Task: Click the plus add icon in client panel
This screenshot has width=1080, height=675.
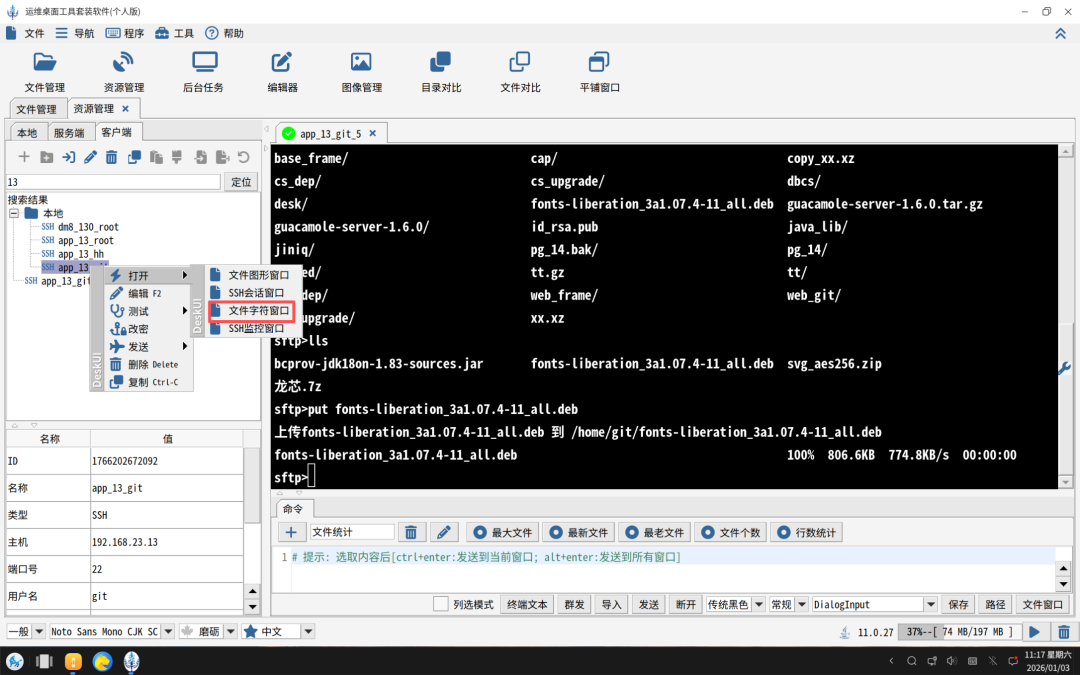Action: pos(24,157)
